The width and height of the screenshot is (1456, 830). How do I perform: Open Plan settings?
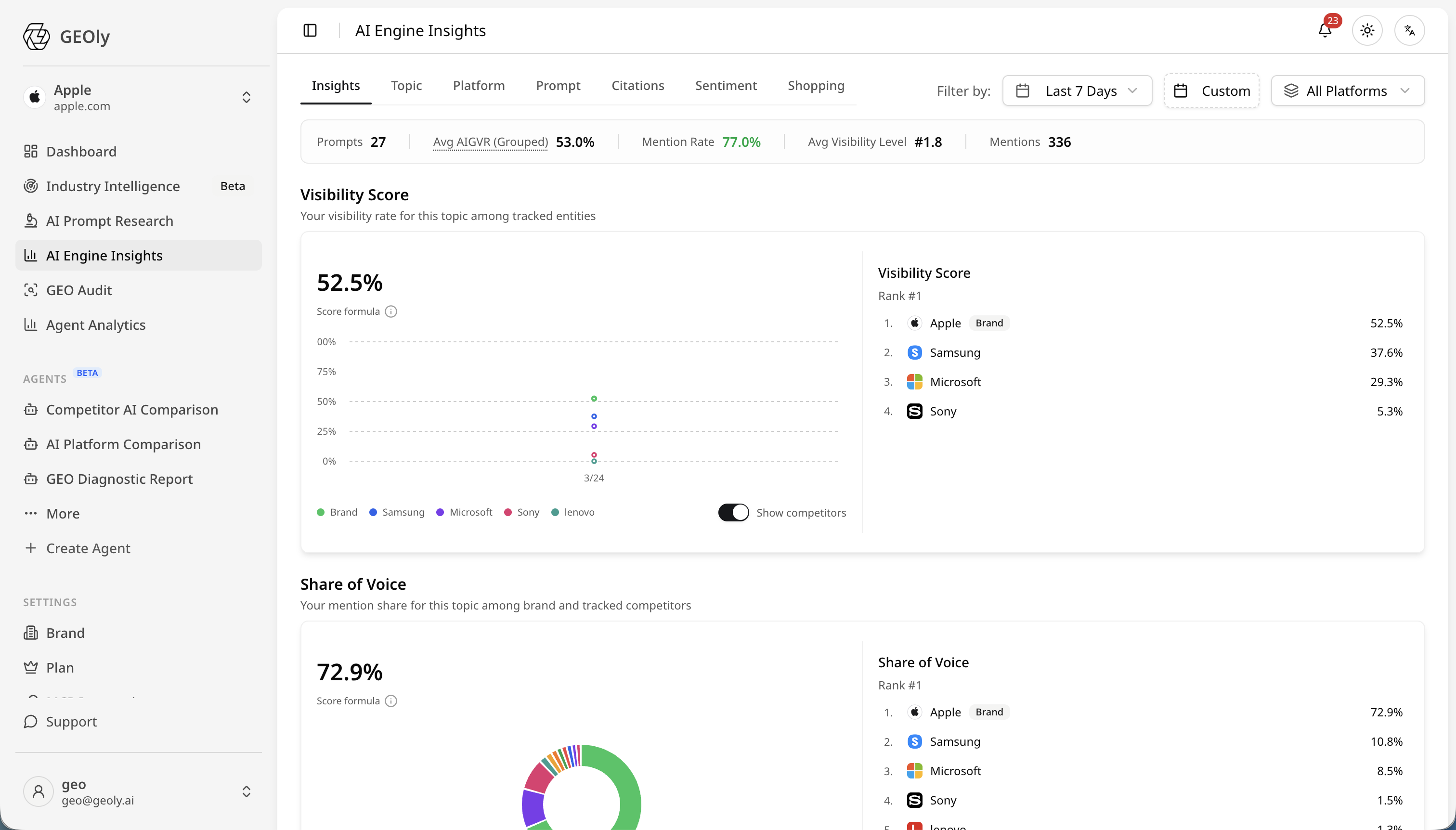[x=139, y=668]
